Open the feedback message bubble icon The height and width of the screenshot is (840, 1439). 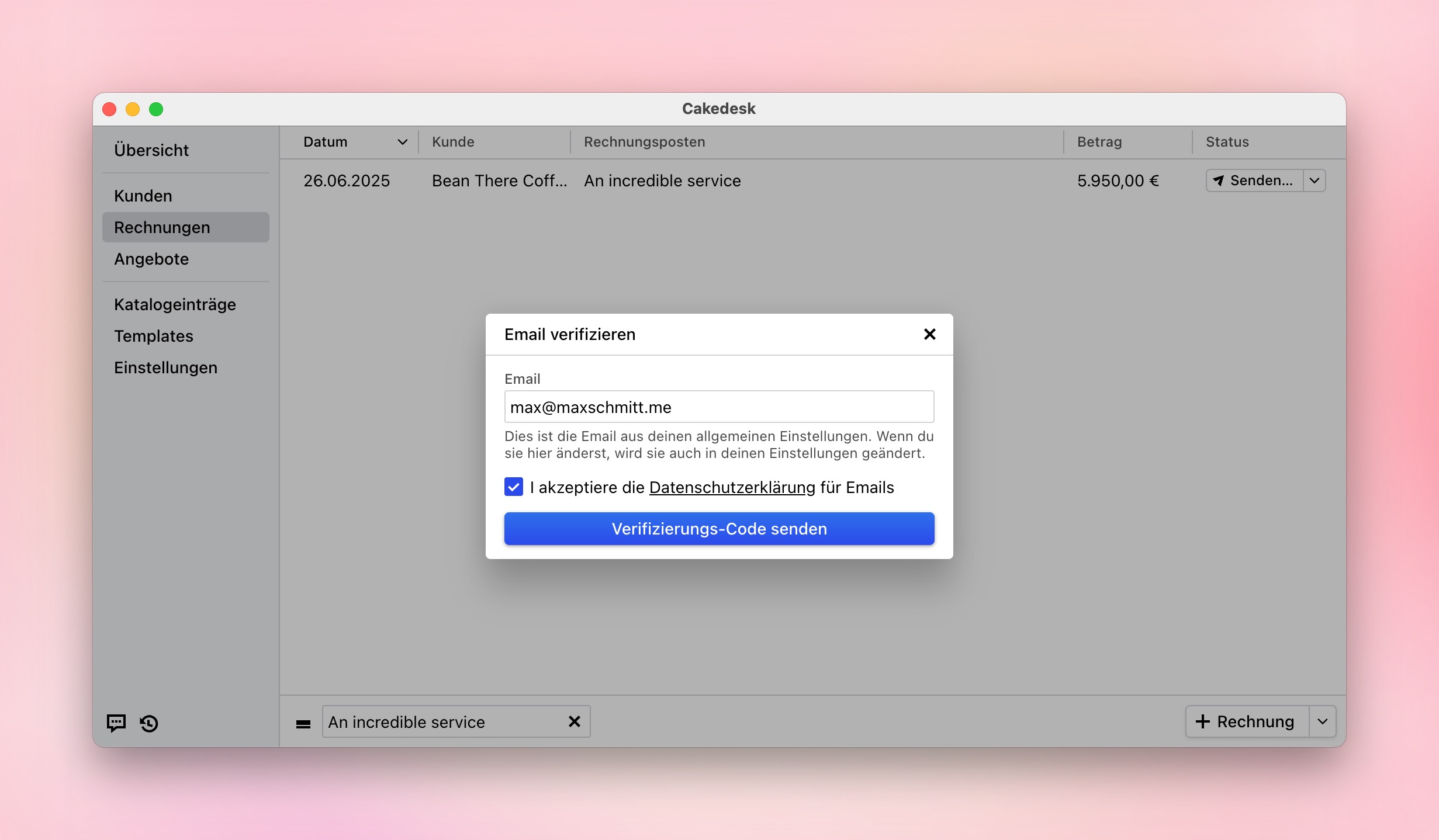[115, 723]
